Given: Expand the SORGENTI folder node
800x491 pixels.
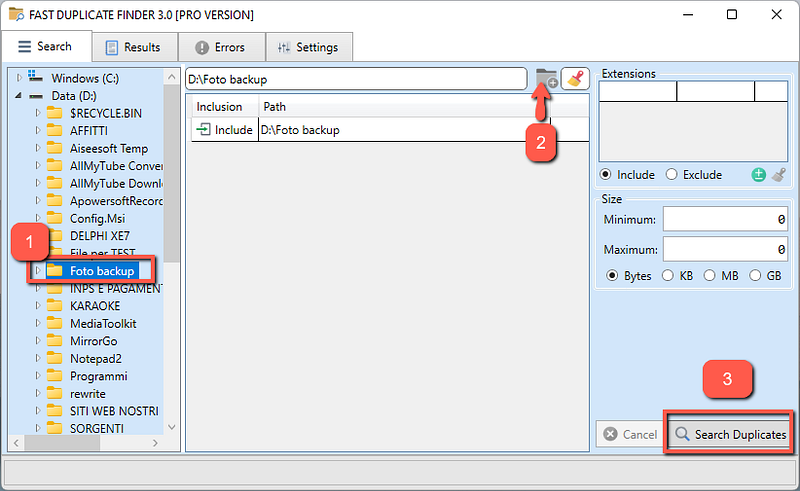Looking at the screenshot, I should tap(38, 428).
